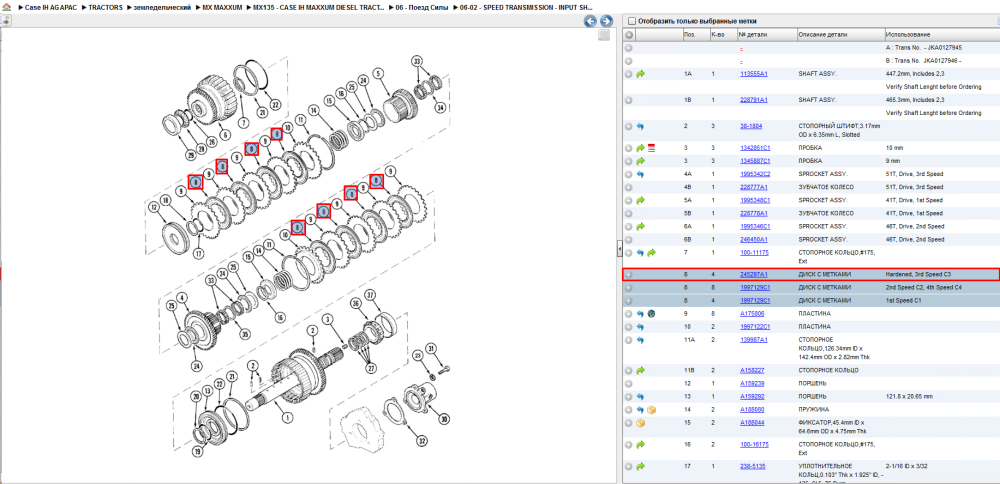This screenshot has width=1000, height=484.
Task: Click callout 34 in the diagram
Action: point(440,108)
